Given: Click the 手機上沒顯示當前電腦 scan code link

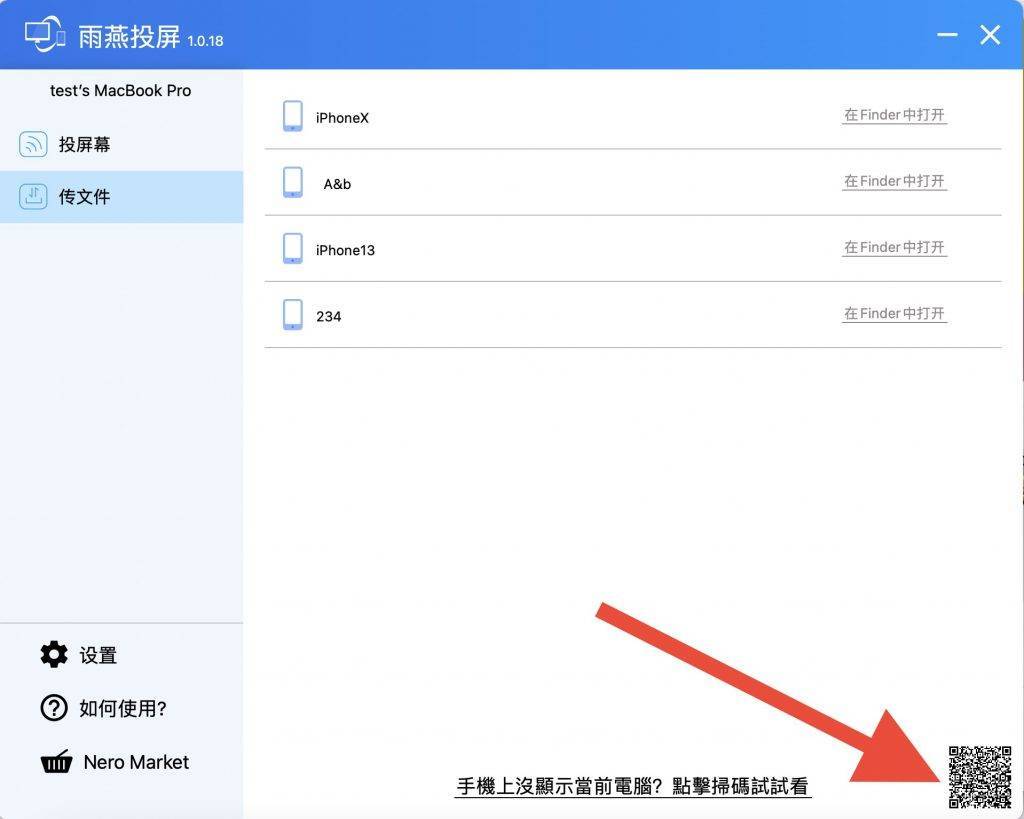Looking at the screenshot, I should [632, 787].
